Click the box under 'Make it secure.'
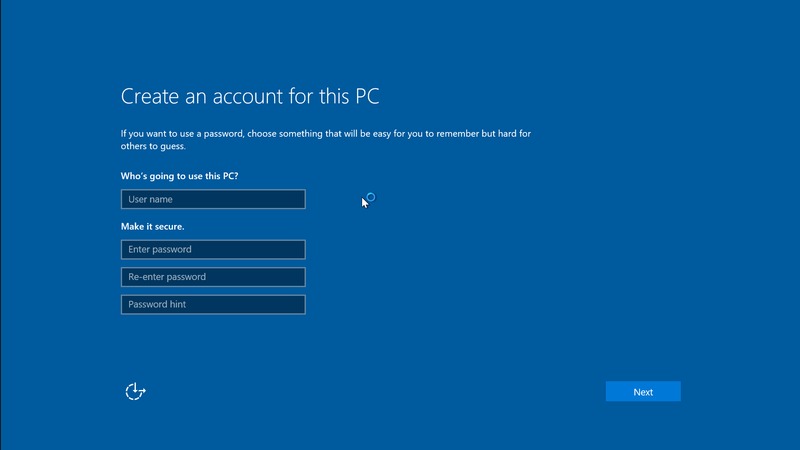This screenshot has width=800, height=450. (x=213, y=249)
